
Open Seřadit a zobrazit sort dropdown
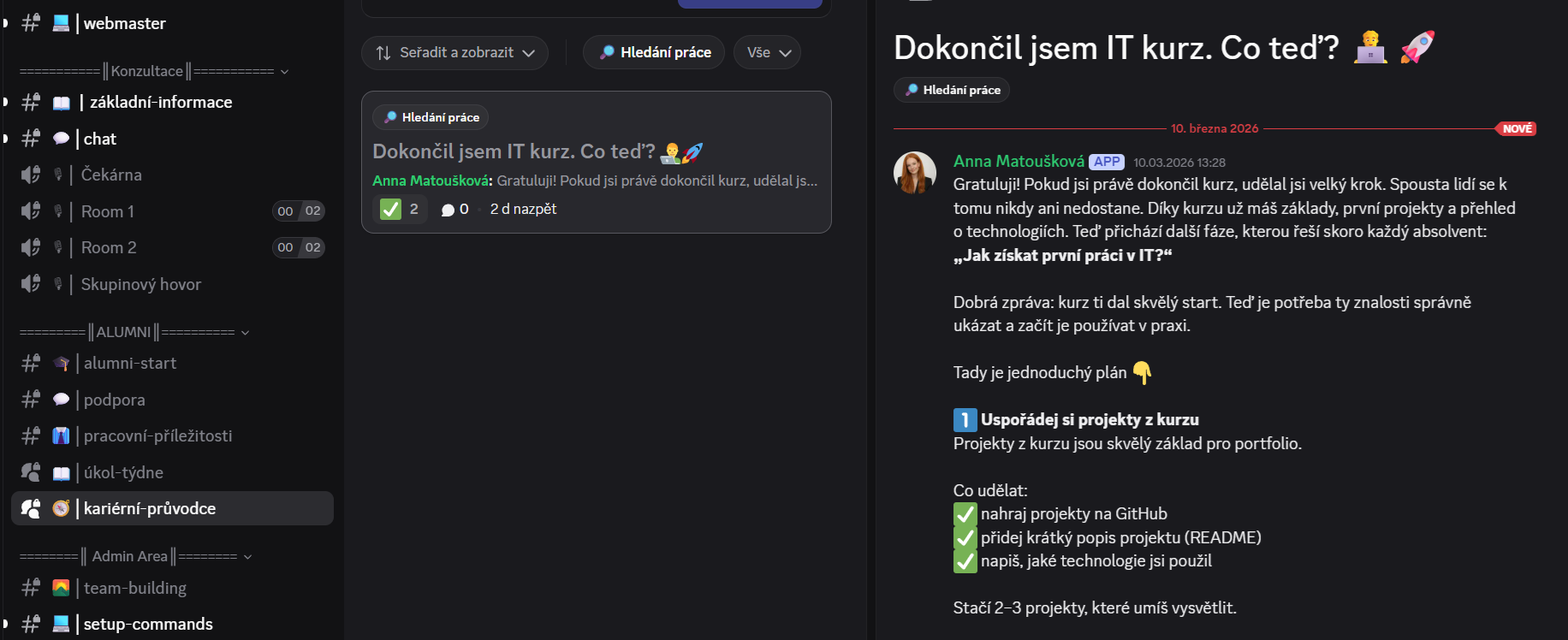point(454,53)
